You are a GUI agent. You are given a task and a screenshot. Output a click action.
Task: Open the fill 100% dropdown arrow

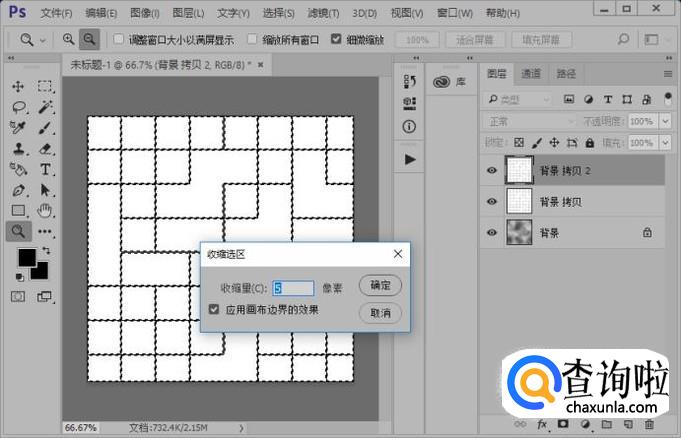click(x=665, y=143)
